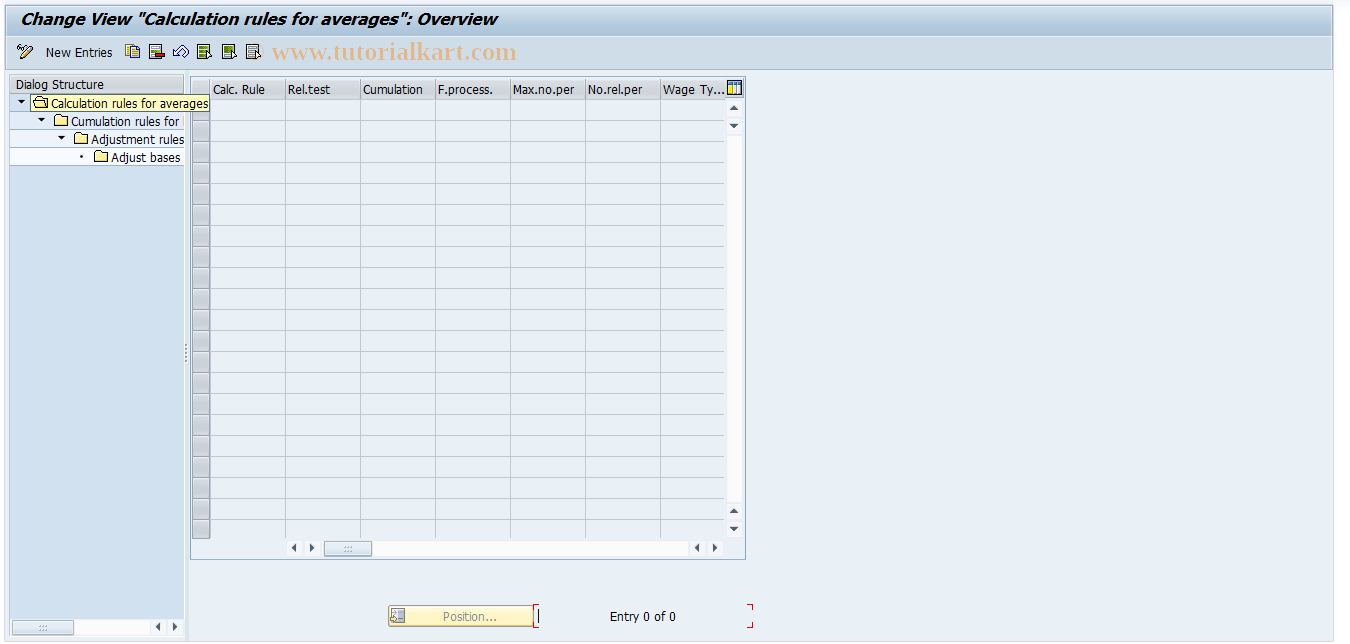
Task: Select the first table row selector
Action: point(201,110)
